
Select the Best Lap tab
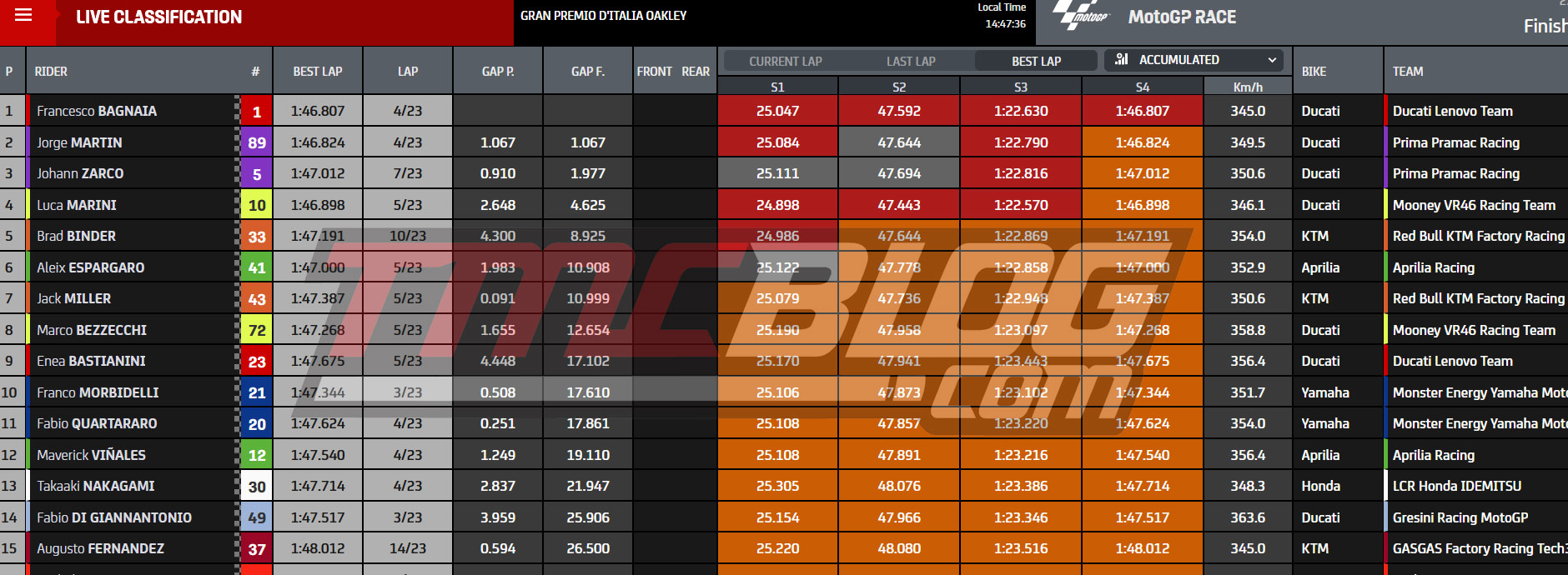coord(1036,61)
